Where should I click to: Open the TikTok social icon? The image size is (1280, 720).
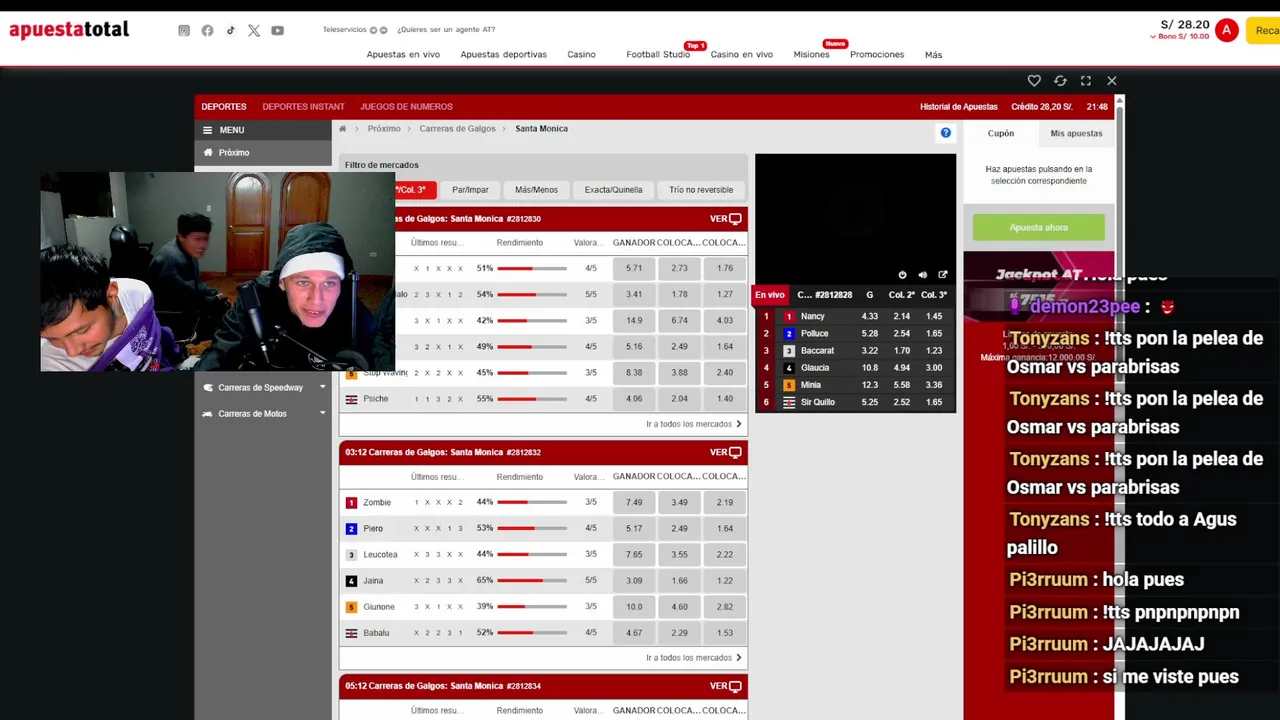pyautogui.click(x=231, y=31)
